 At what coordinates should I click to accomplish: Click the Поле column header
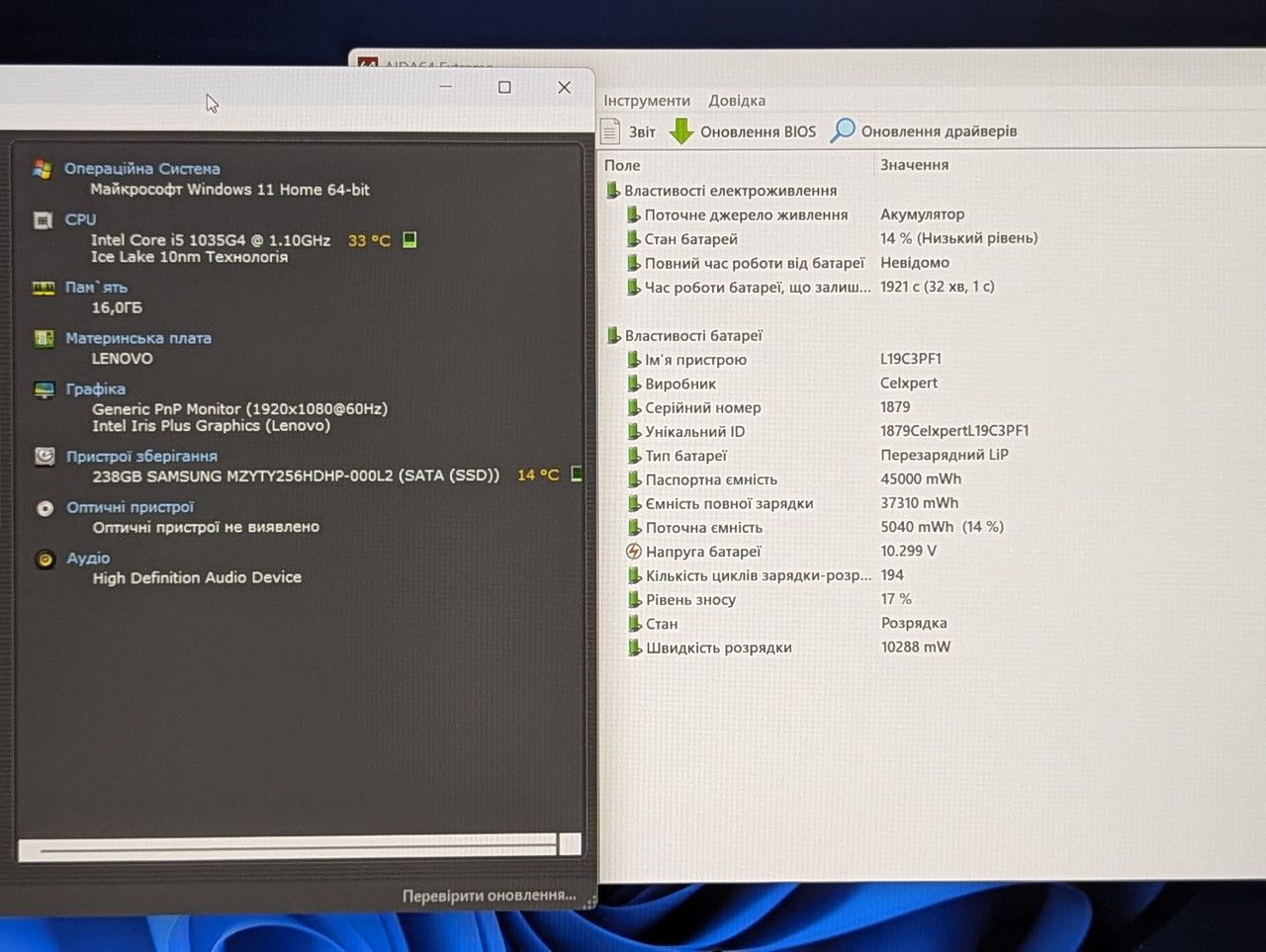[x=622, y=165]
